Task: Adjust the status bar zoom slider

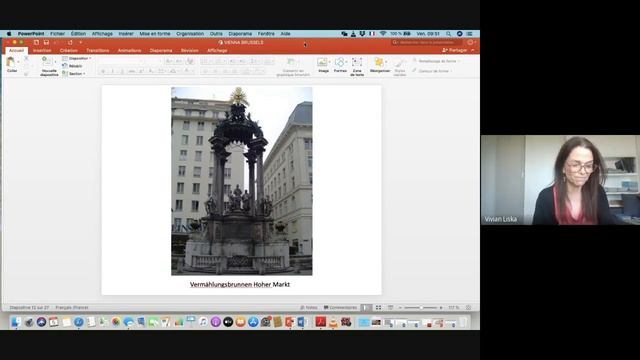Action: point(421,308)
